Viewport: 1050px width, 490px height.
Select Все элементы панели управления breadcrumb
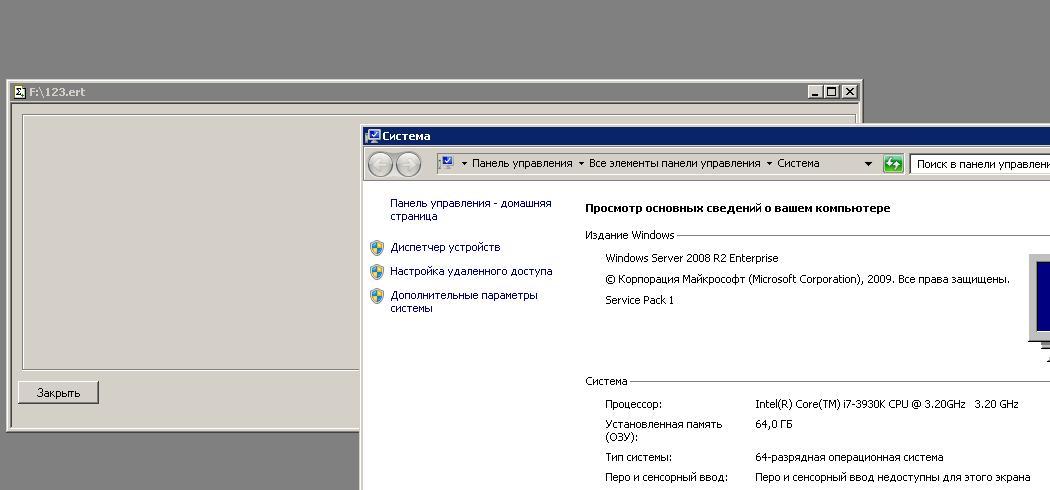point(675,163)
